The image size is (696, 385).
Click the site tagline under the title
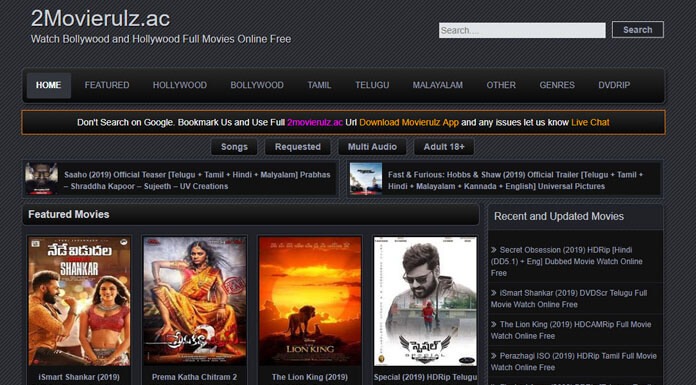161,39
